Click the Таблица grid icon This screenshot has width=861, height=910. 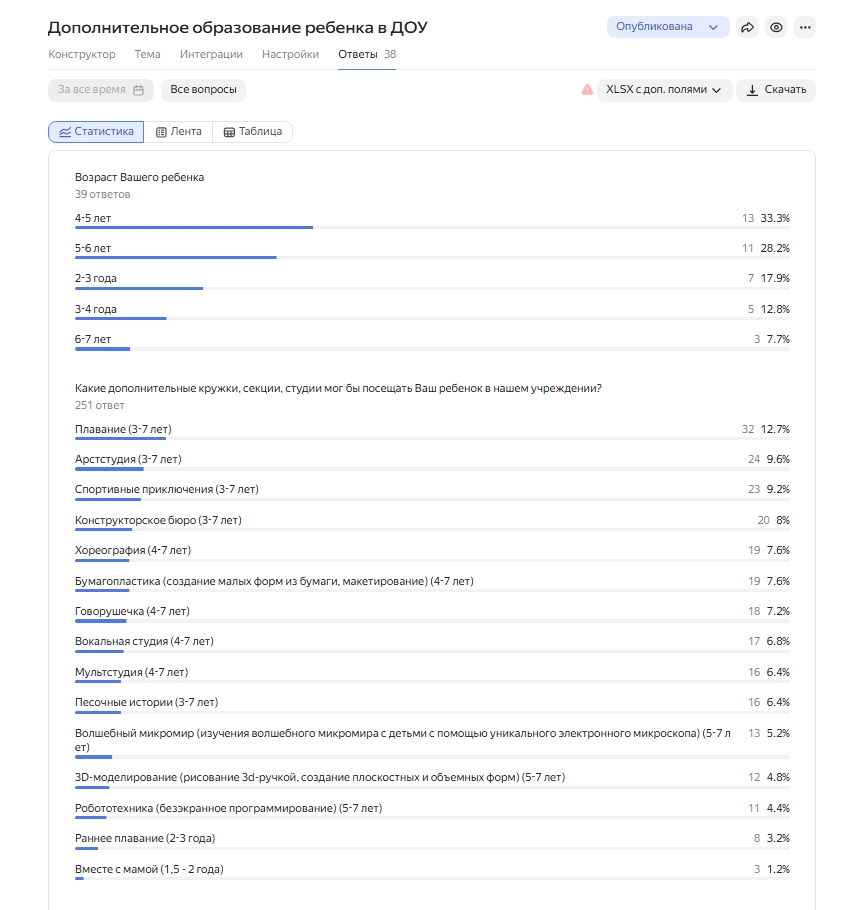[x=229, y=132]
